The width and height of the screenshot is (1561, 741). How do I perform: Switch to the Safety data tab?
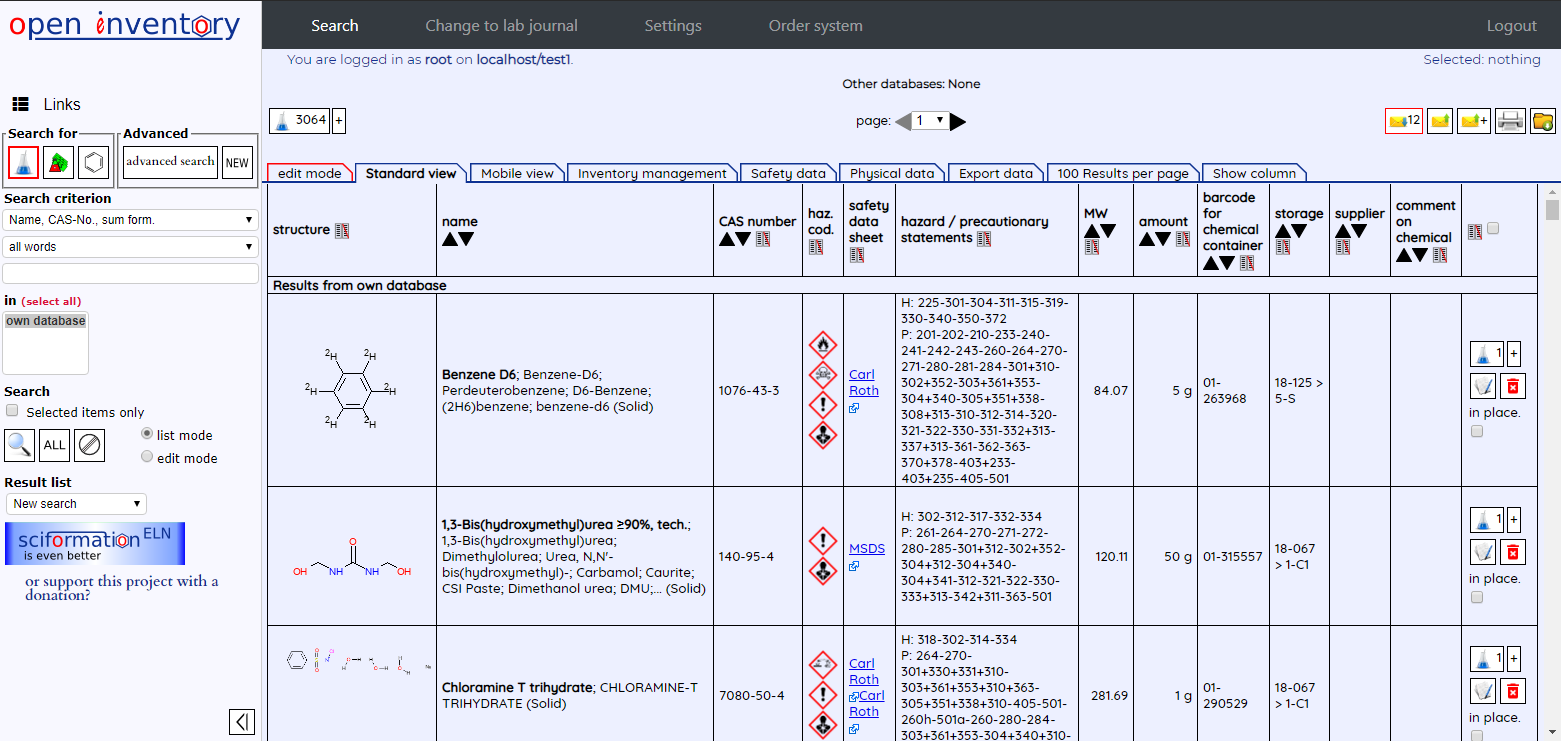(787, 173)
